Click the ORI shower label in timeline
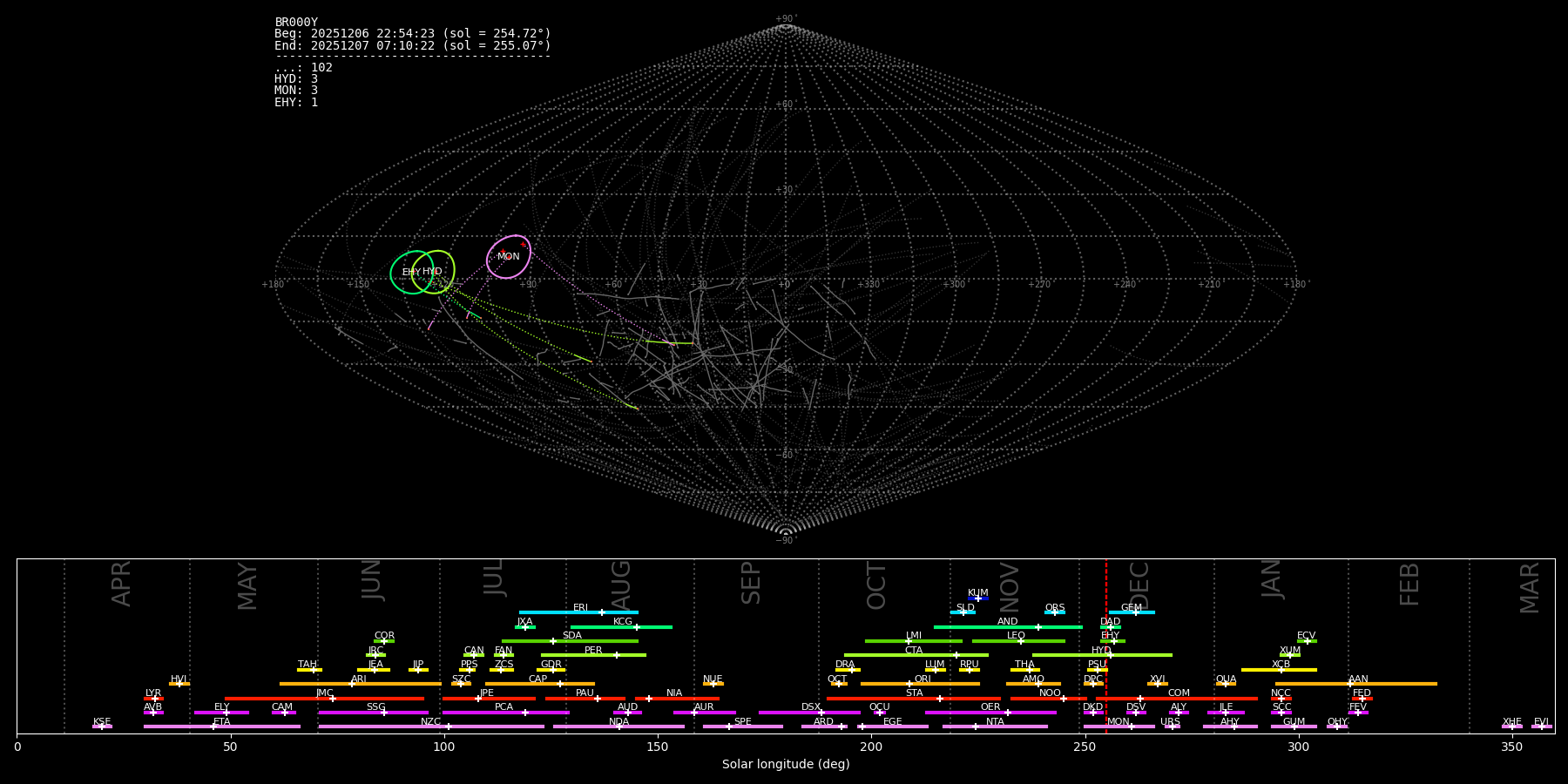The width and height of the screenshot is (1568, 784). [923, 679]
